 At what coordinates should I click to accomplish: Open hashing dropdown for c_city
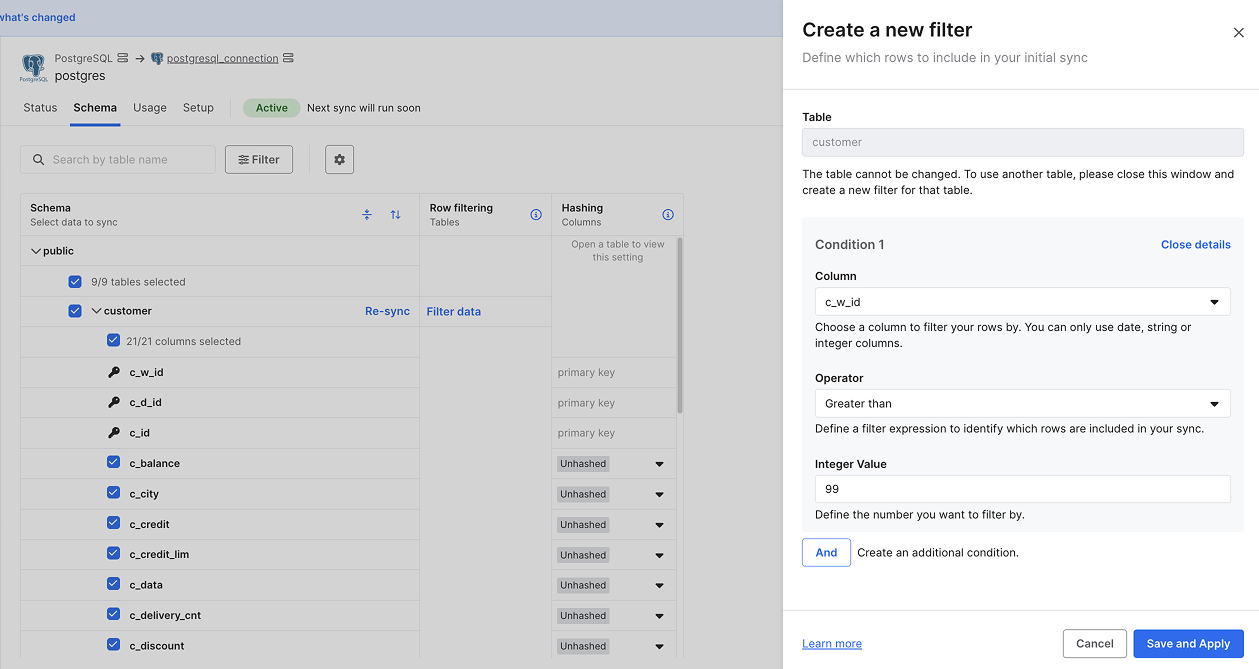(x=659, y=494)
